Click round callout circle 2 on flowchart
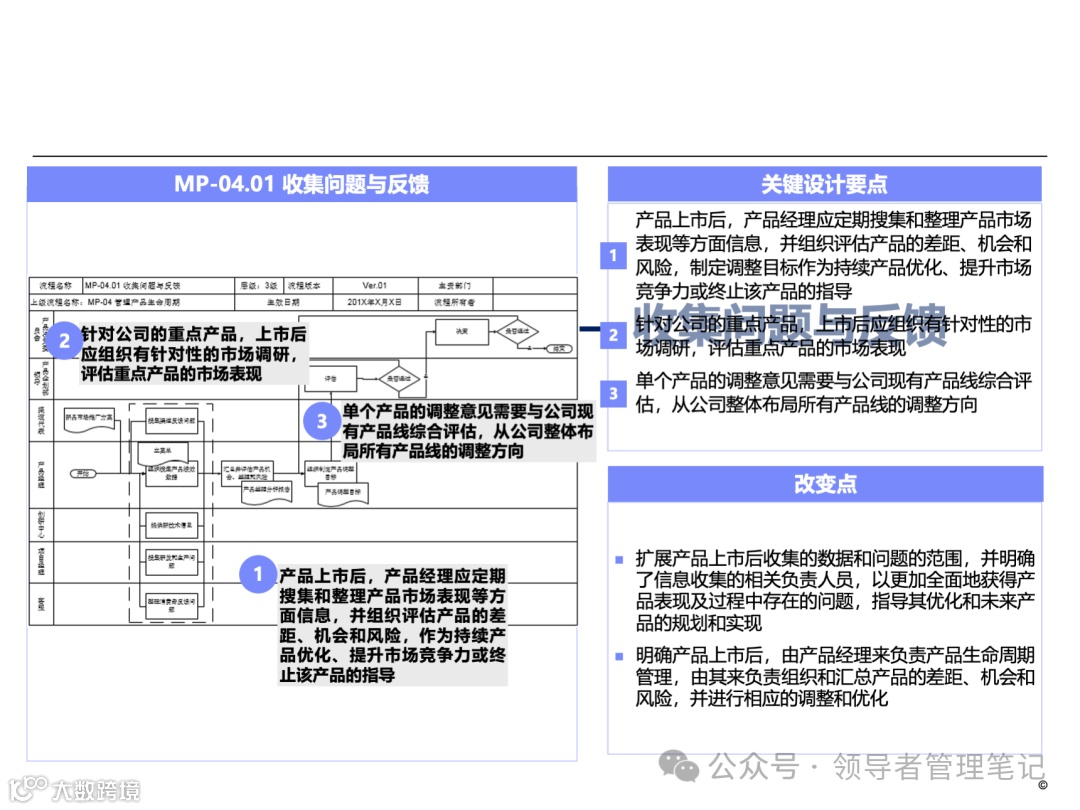The width and height of the screenshot is (1080, 810). (x=64, y=340)
